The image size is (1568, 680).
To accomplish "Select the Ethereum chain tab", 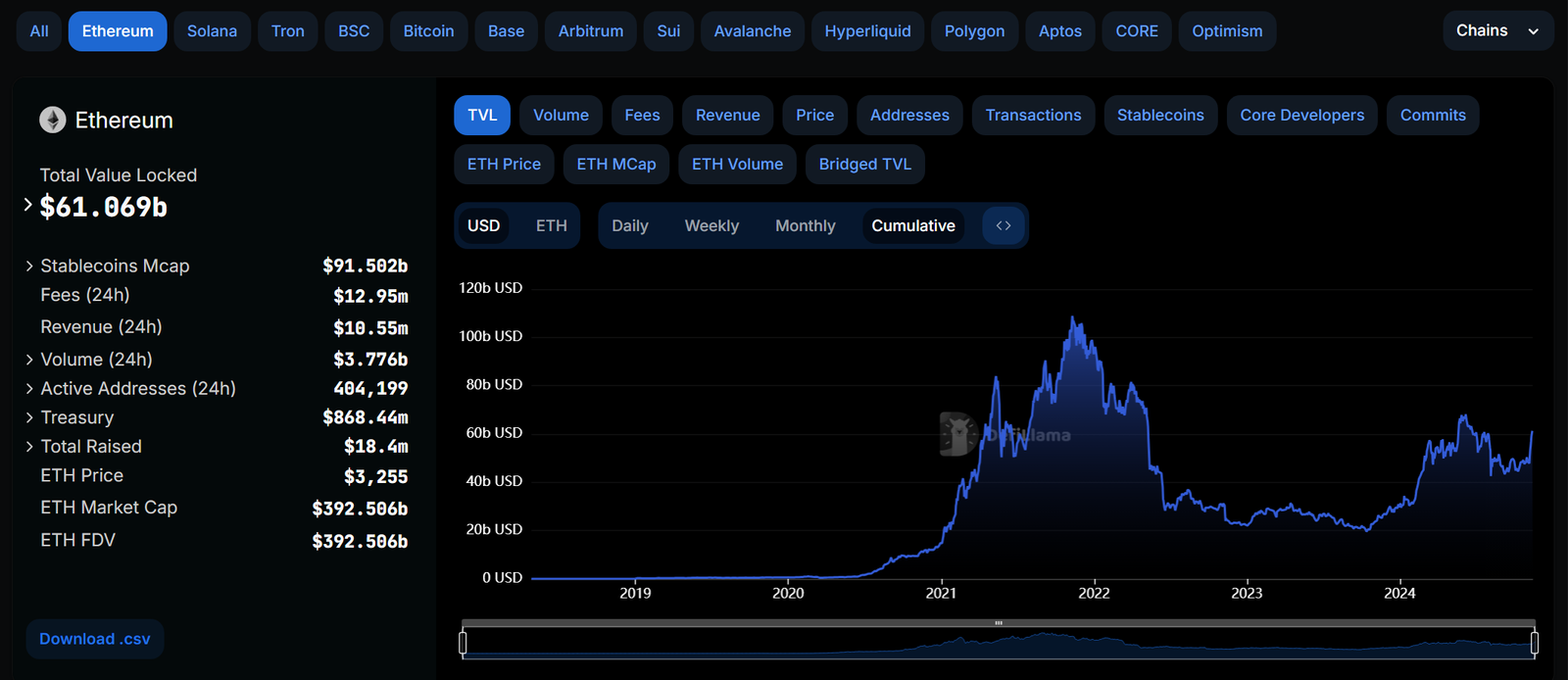I will (x=118, y=30).
